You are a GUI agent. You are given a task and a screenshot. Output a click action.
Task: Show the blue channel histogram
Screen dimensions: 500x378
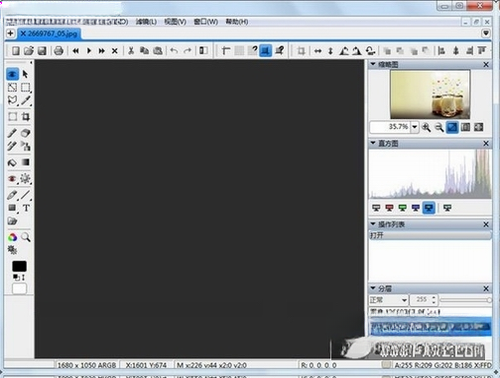415,208
